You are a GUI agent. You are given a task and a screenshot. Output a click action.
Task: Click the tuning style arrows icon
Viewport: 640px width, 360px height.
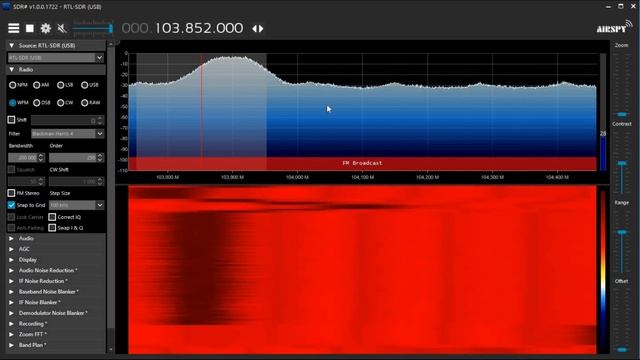(258, 29)
